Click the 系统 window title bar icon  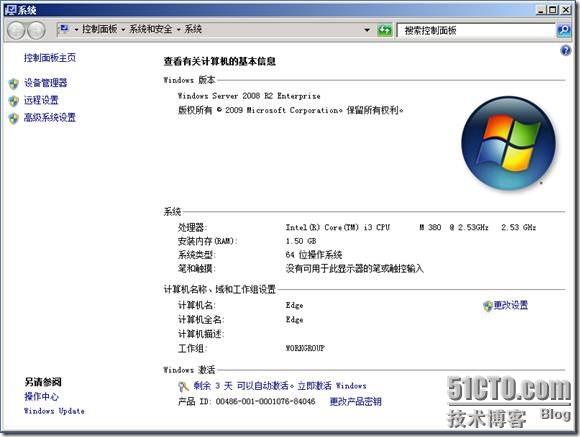coord(11,10)
